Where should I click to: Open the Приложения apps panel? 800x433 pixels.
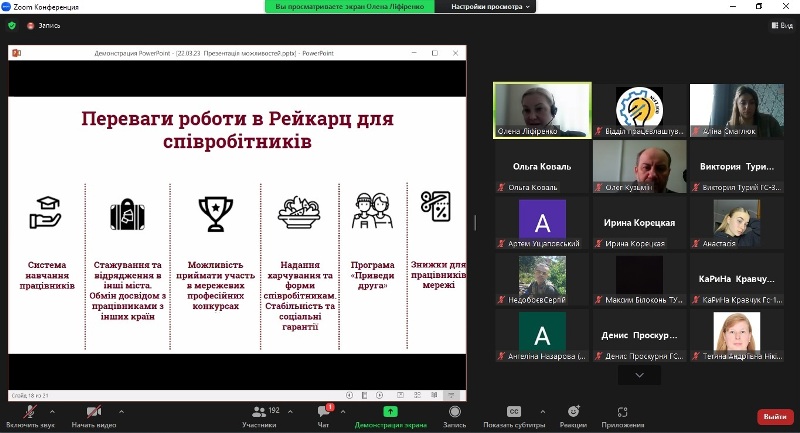622,416
